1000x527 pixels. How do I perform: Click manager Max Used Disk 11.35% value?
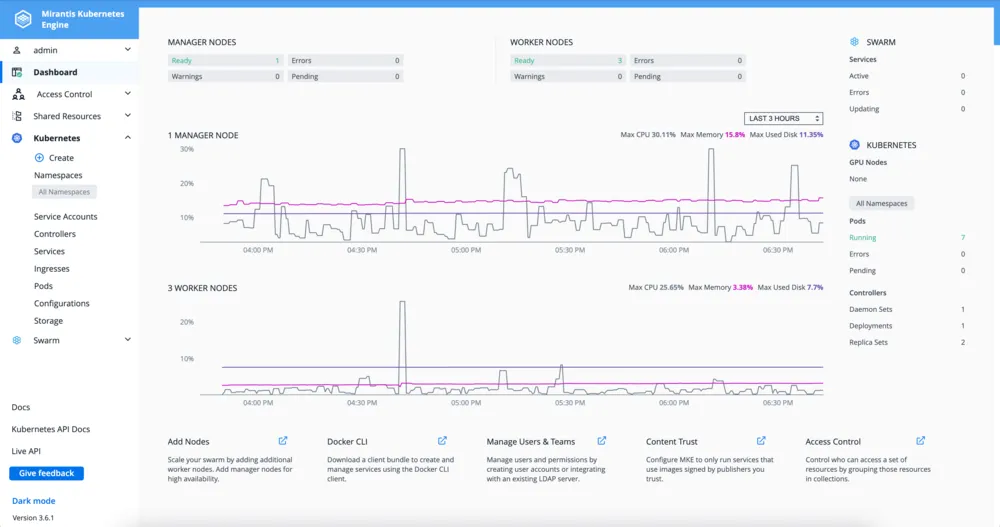tap(811, 135)
